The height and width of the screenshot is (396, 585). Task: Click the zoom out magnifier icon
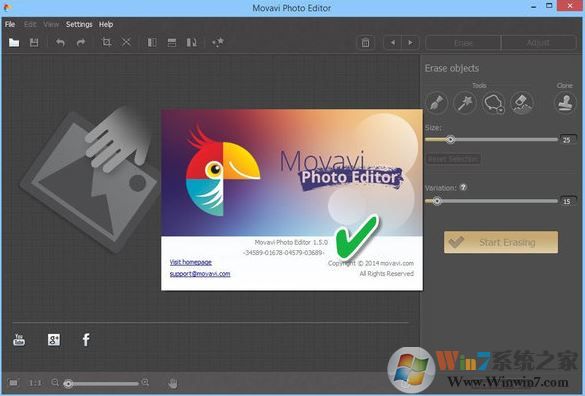[55, 382]
